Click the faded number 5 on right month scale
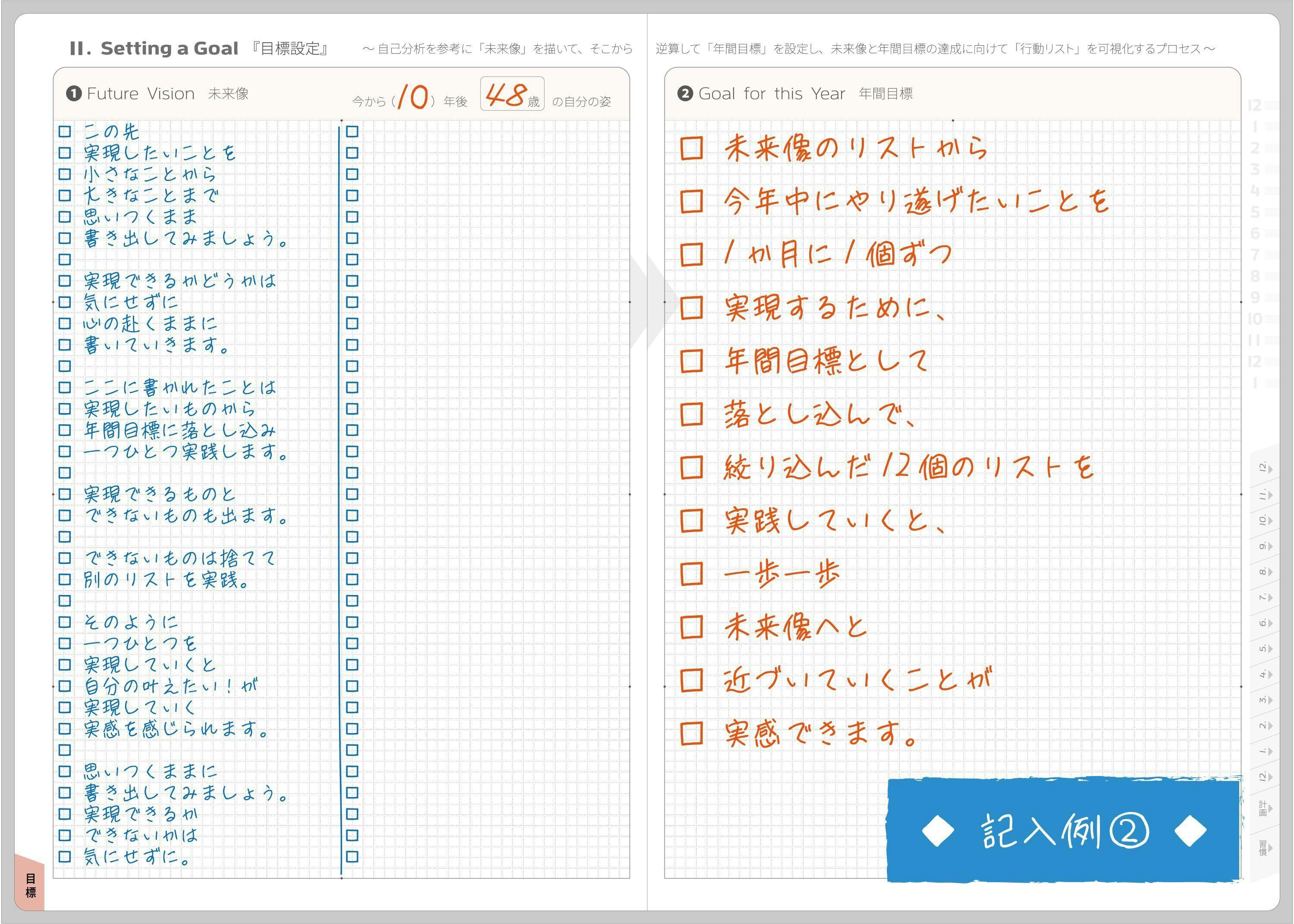 click(x=1255, y=212)
